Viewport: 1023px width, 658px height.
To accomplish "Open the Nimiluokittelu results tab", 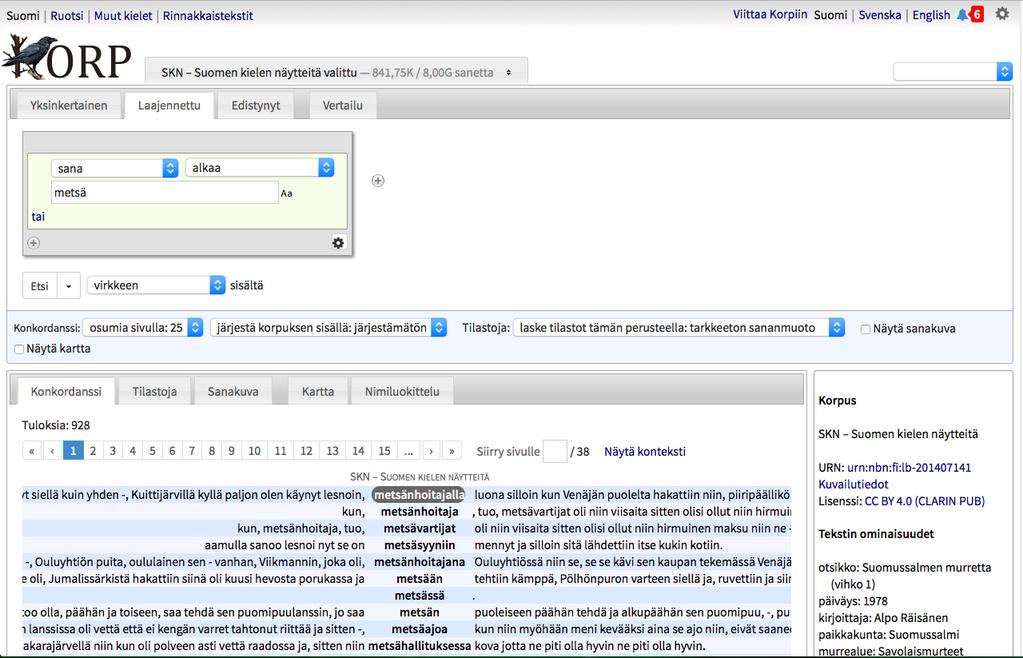I will [x=402, y=391].
